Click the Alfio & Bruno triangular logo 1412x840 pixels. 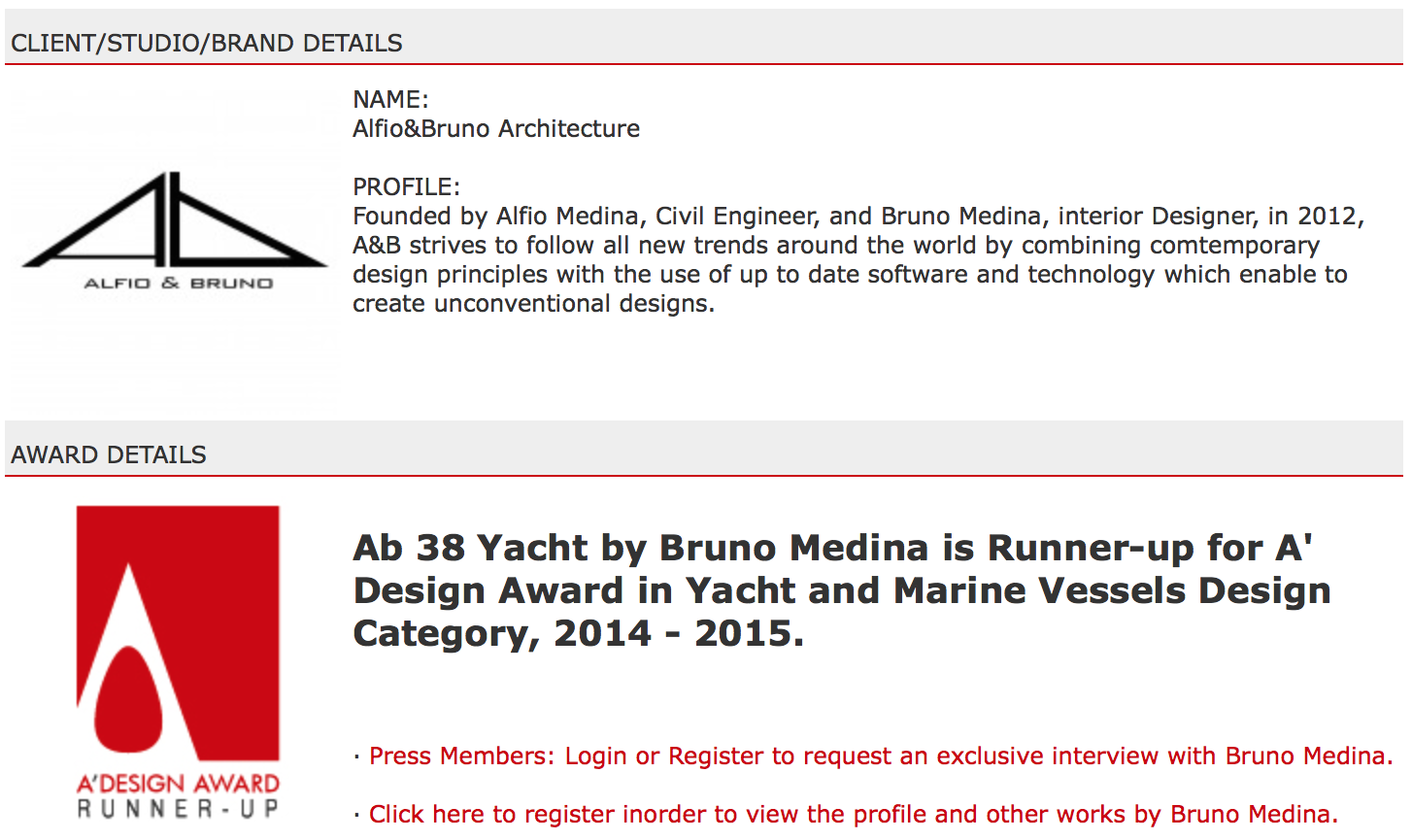175,221
